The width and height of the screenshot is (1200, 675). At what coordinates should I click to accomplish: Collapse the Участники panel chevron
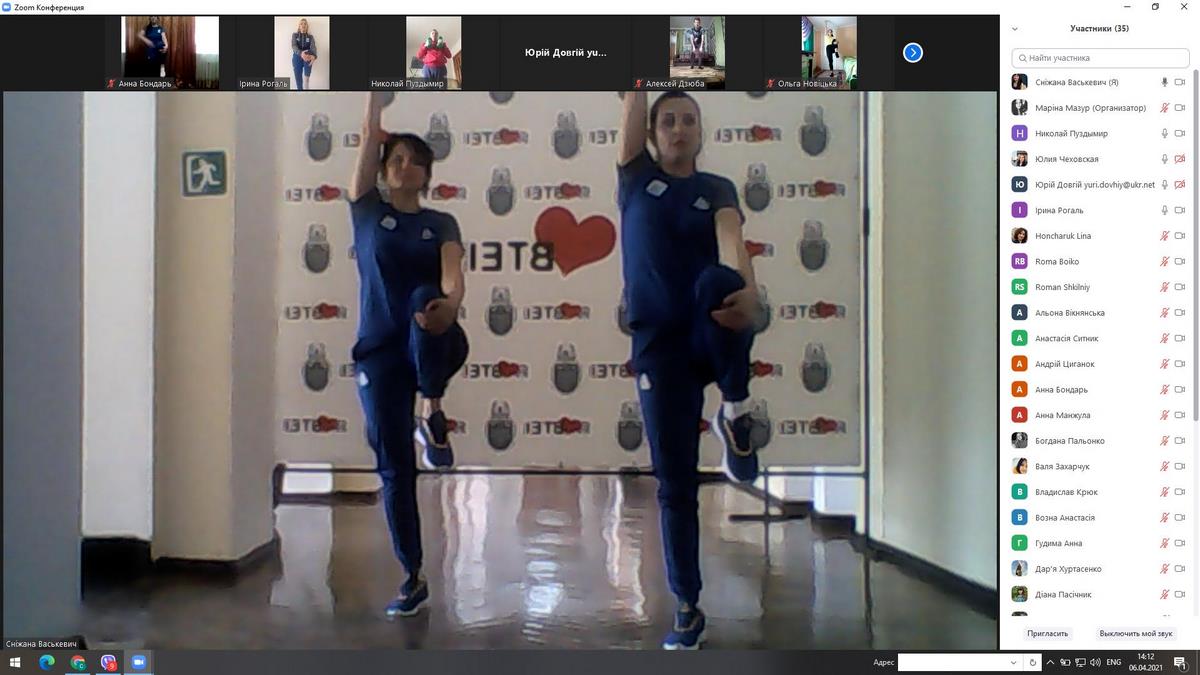pyautogui.click(x=1016, y=29)
